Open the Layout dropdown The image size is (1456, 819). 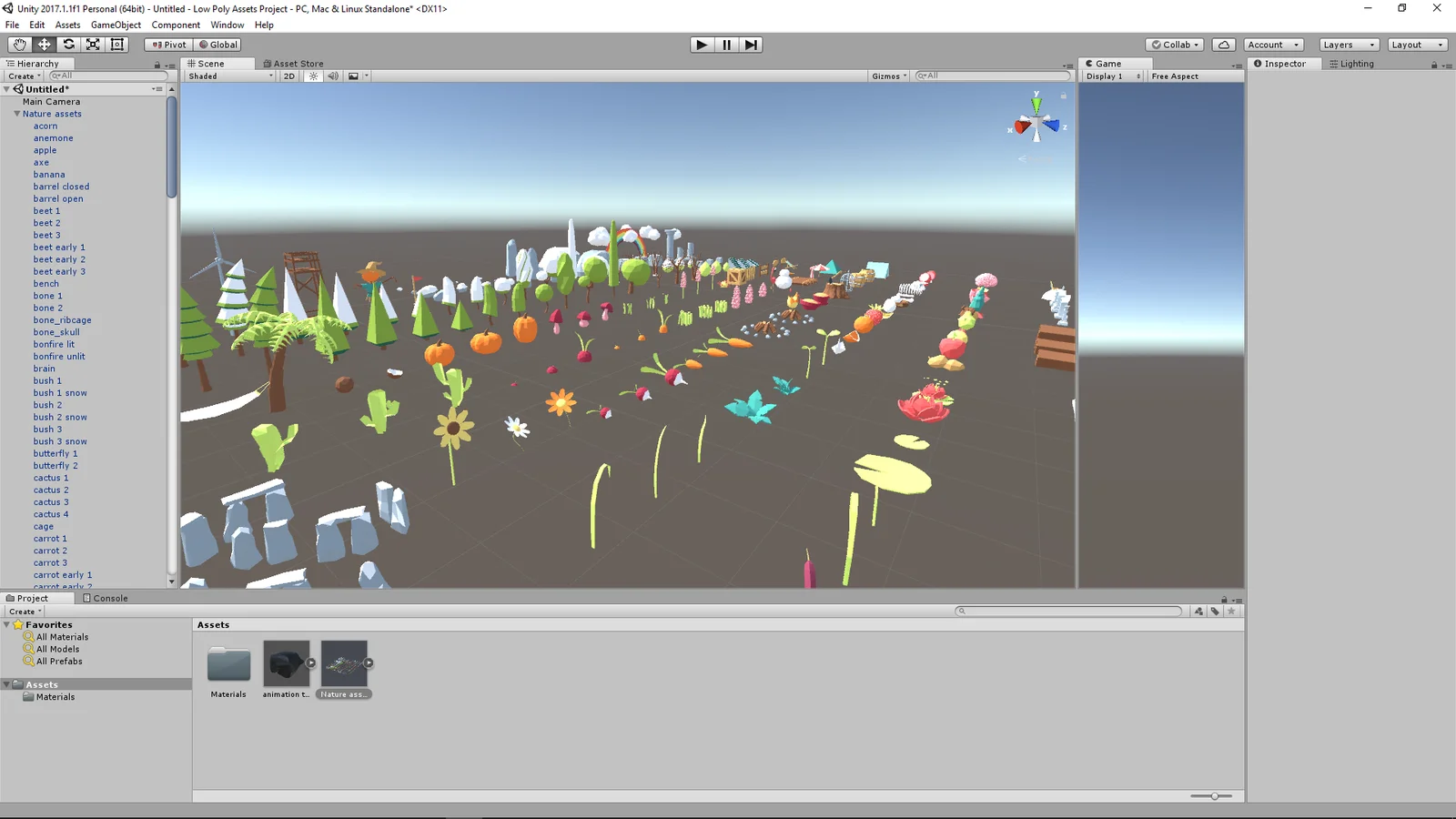pos(1416,44)
